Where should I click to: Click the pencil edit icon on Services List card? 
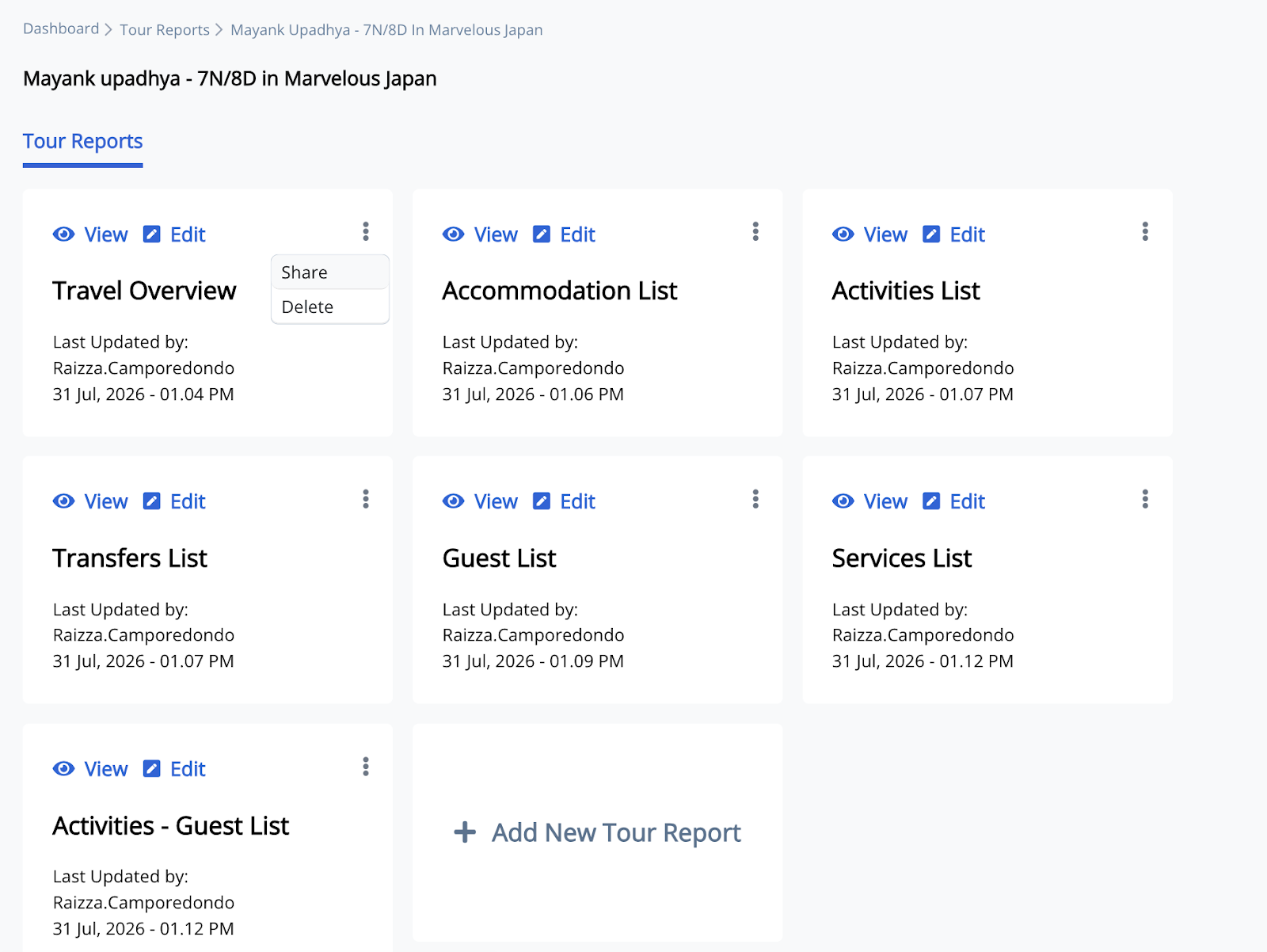coord(931,501)
